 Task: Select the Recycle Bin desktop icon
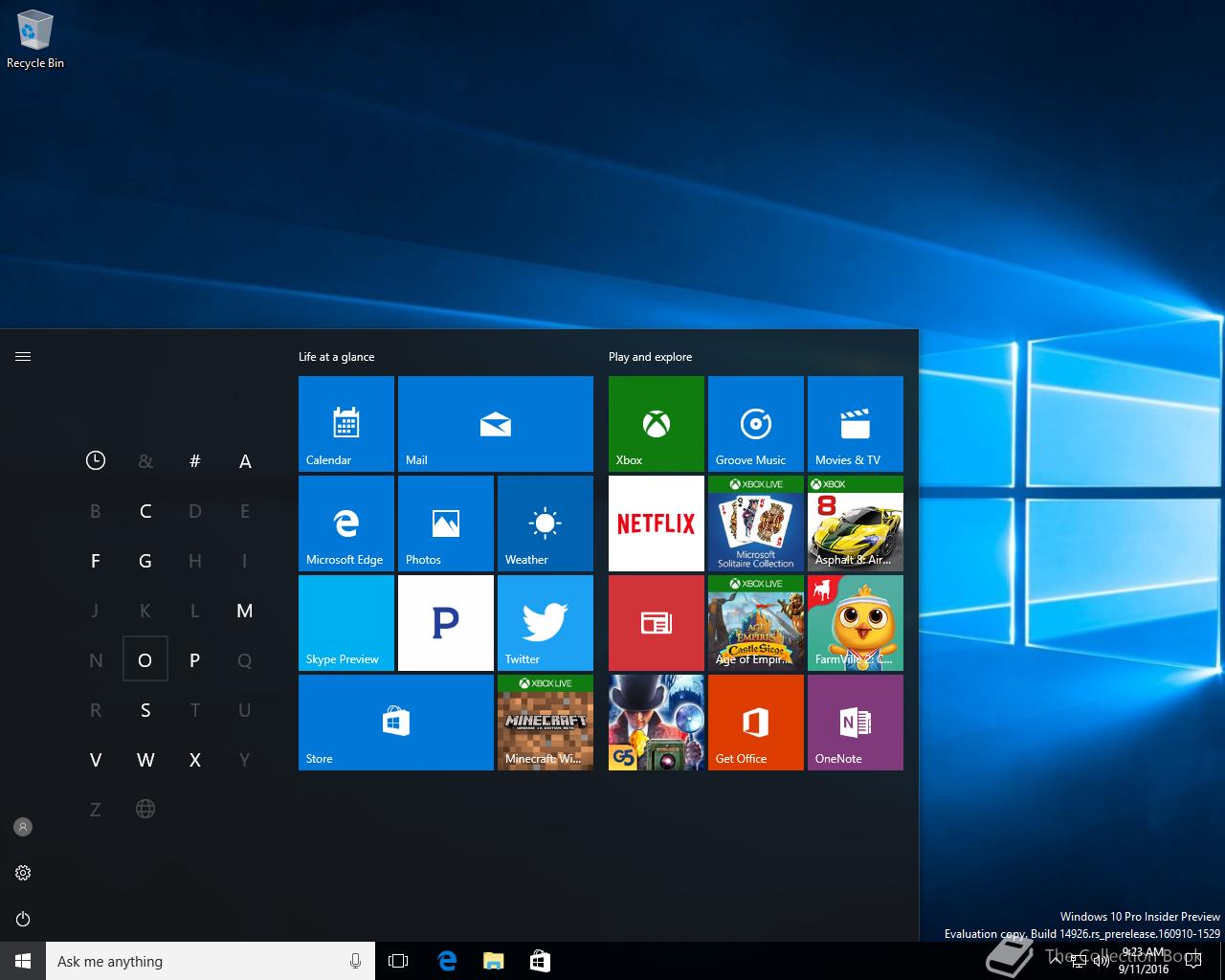coord(35,40)
